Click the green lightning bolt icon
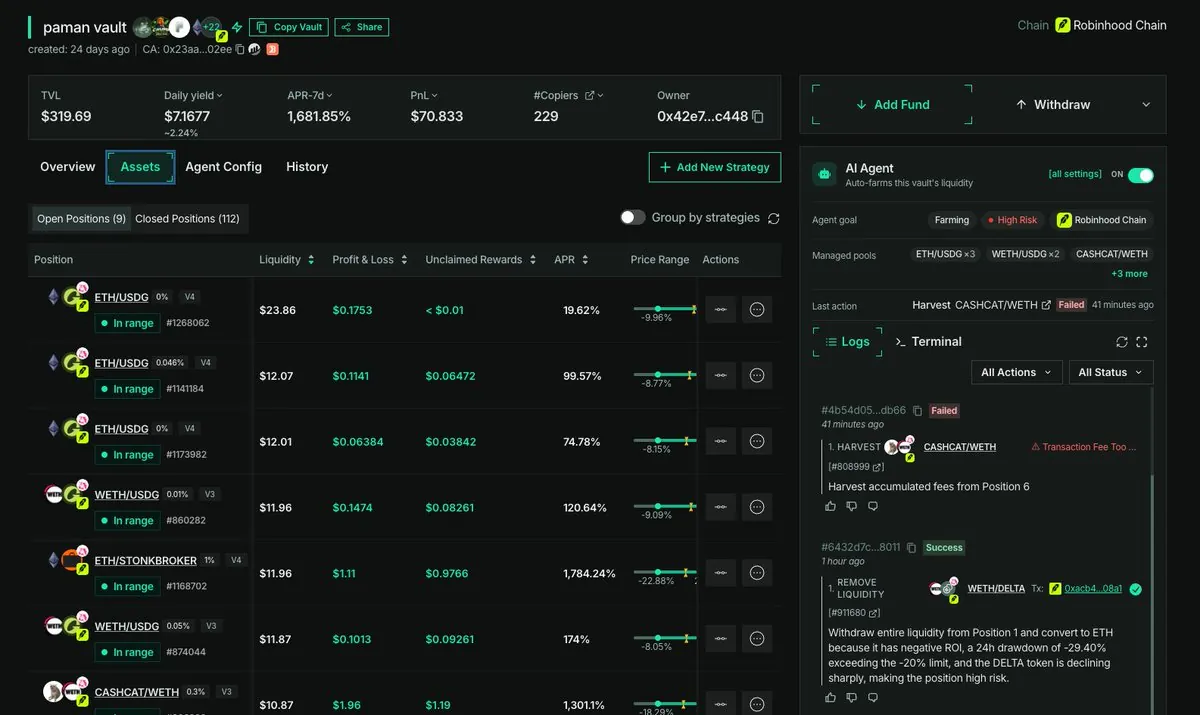This screenshot has height=715, width=1200. (237, 27)
